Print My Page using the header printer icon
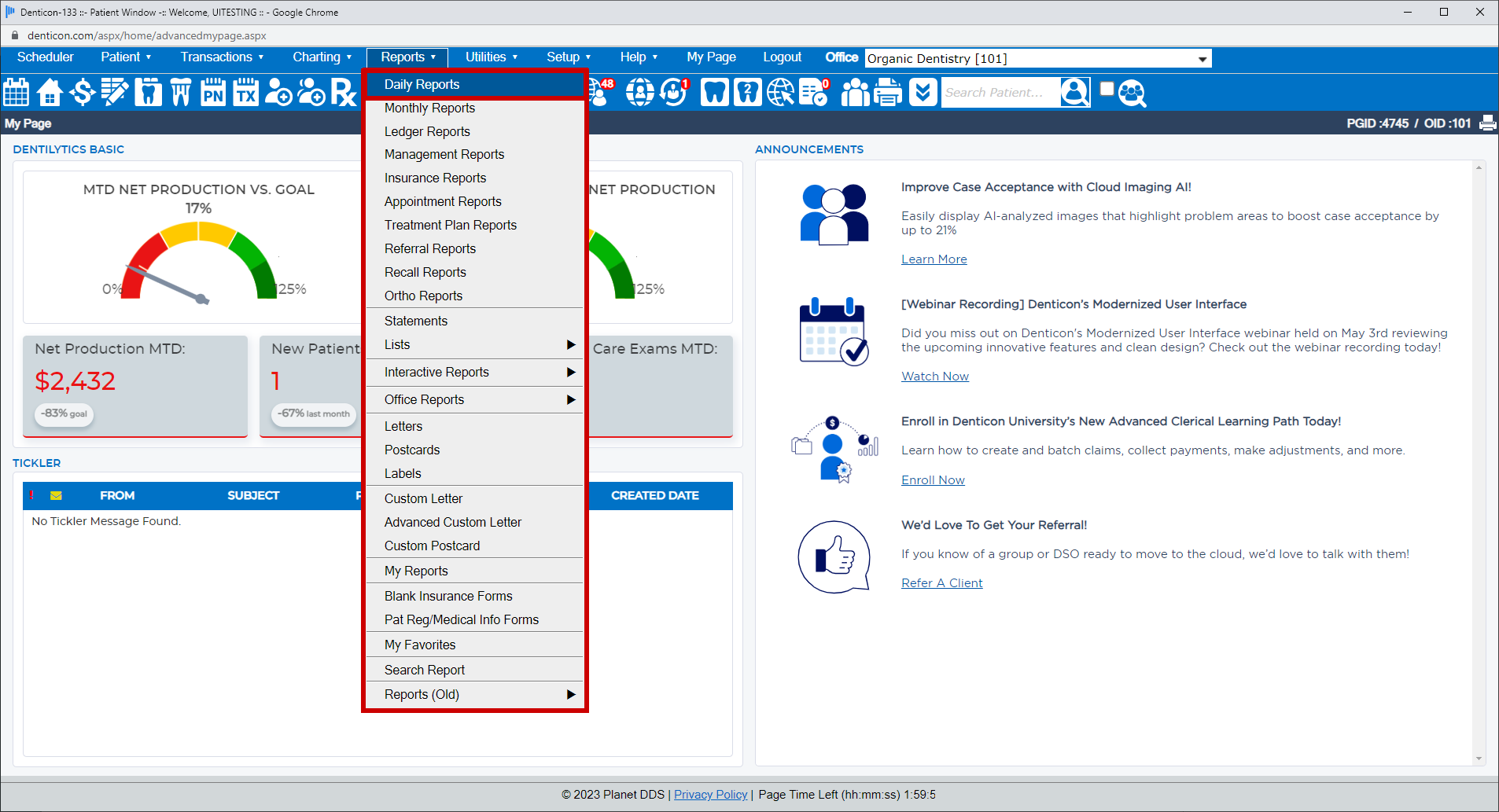1499x812 pixels. [1487, 123]
